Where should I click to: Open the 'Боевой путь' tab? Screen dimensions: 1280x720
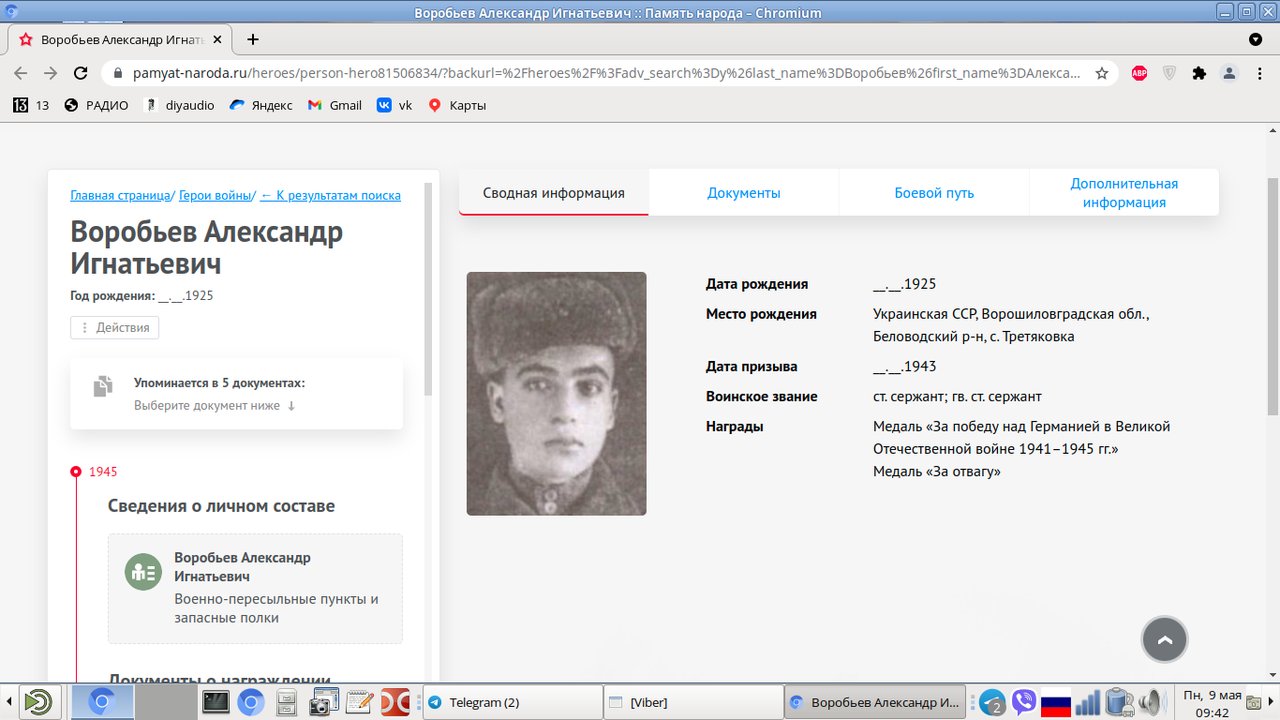pos(933,191)
